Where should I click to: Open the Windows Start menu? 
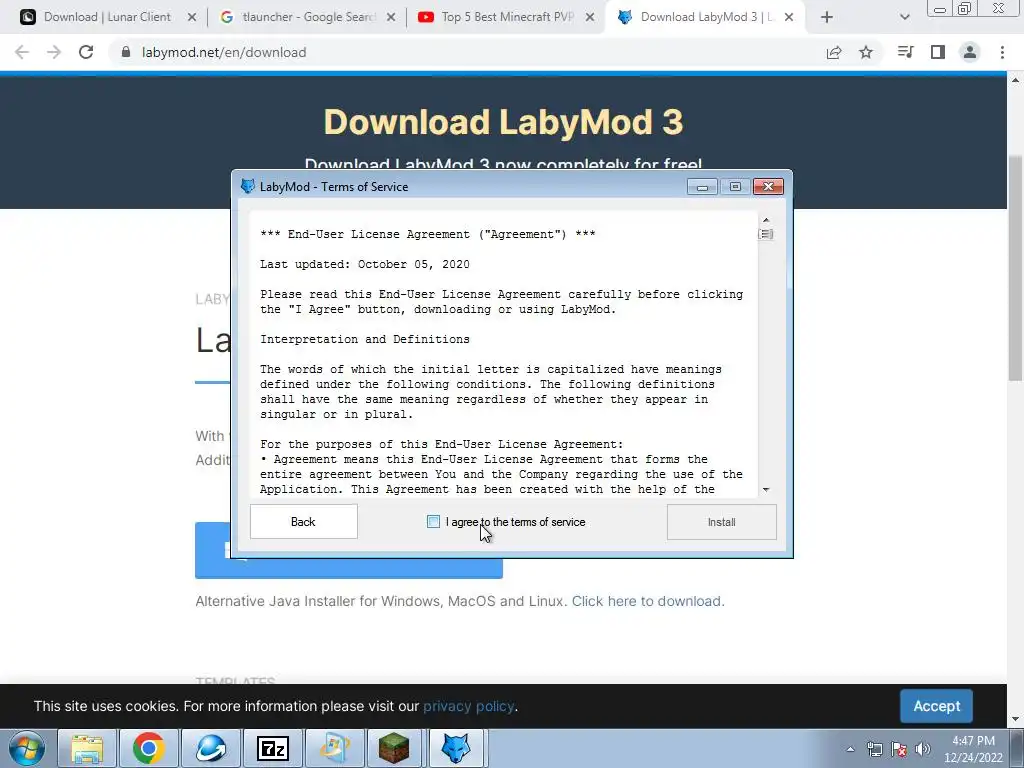coord(26,748)
